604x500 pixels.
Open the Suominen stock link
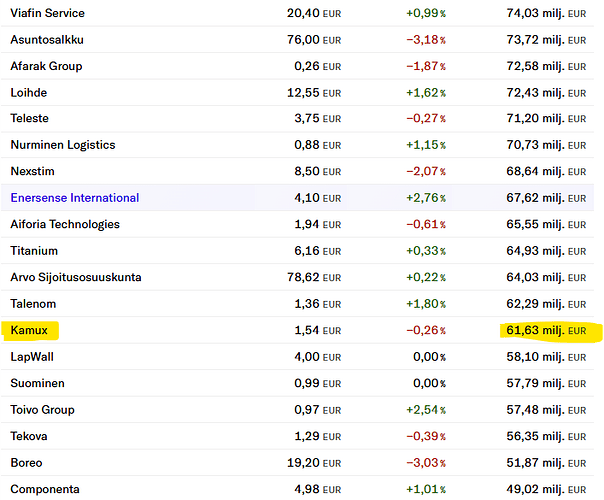pyautogui.click(x=37, y=383)
